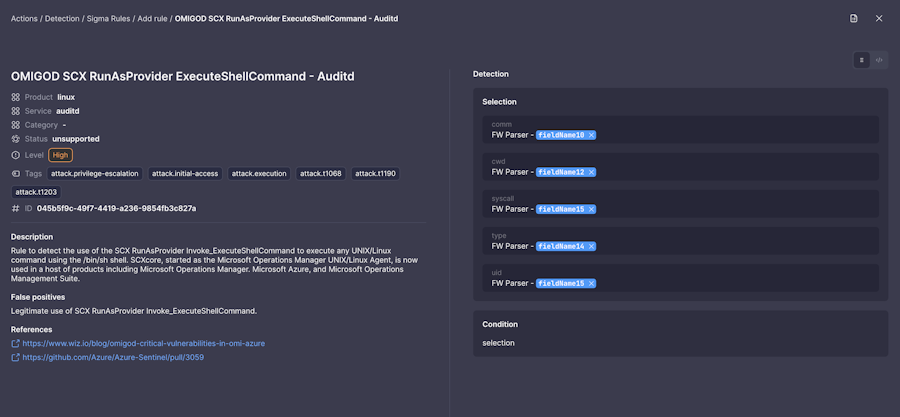
Task: Click the 'unsupported' status value
Action: point(76,139)
